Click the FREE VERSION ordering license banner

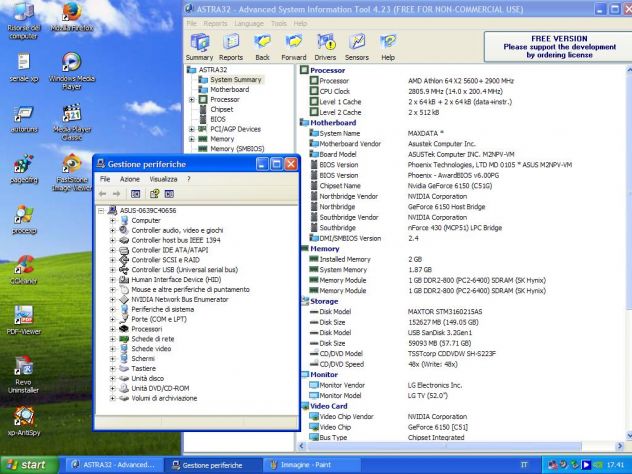(x=559, y=47)
